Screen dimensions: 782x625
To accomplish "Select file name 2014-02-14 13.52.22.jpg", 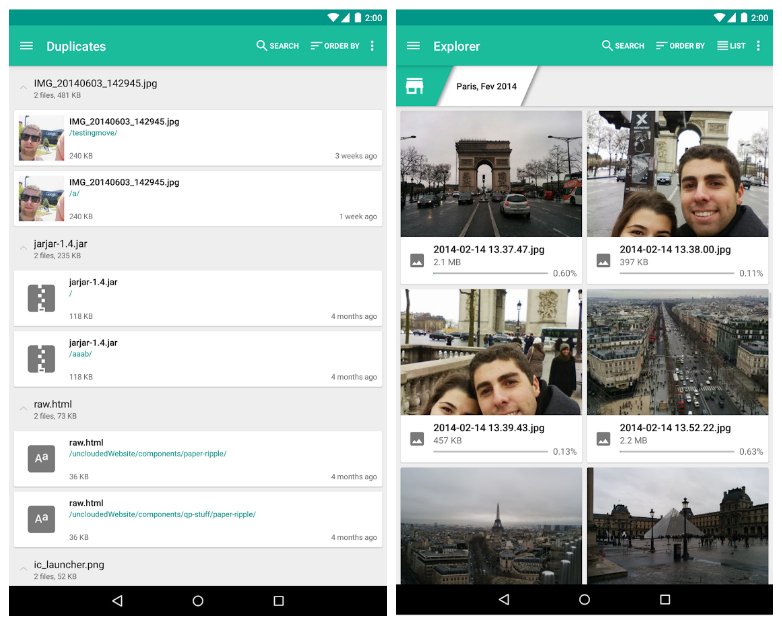I will coord(675,428).
